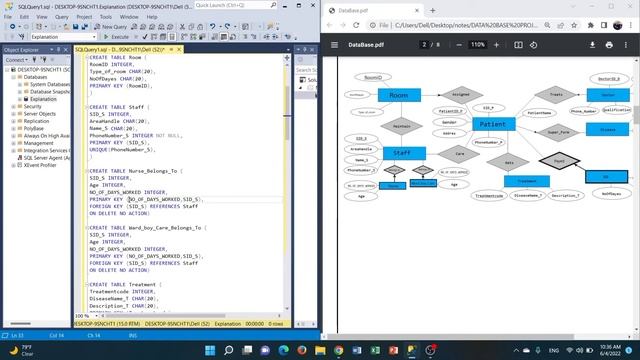
Task: Open Excel from the taskbar
Action: pyautogui.click(x=375, y=350)
